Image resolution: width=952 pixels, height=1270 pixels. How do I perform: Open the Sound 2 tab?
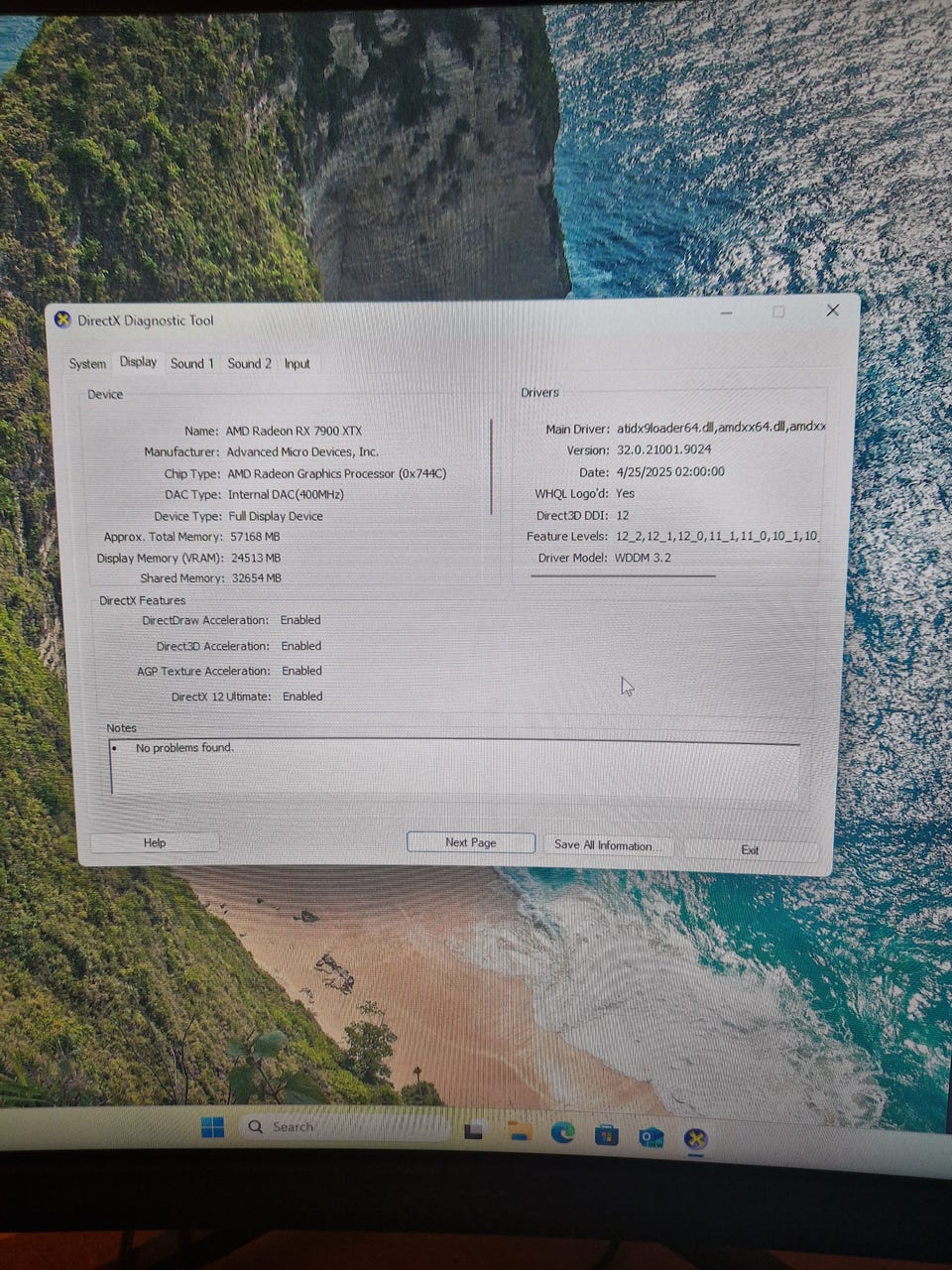(249, 363)
